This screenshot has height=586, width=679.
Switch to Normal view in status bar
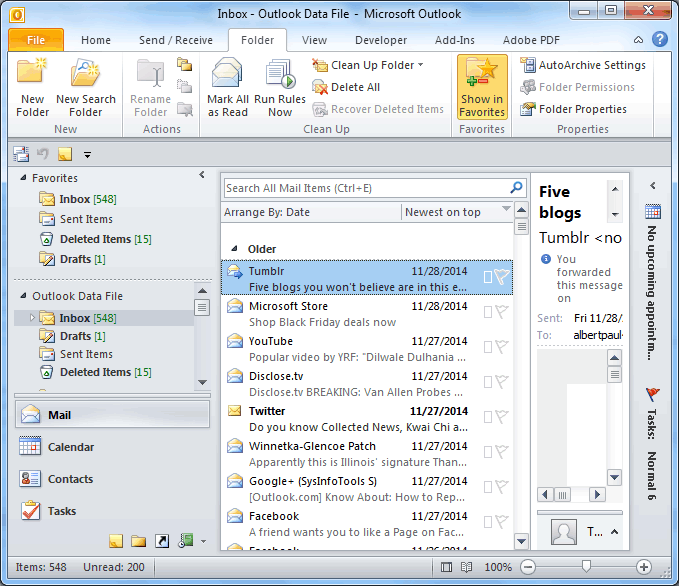[446, 567]
